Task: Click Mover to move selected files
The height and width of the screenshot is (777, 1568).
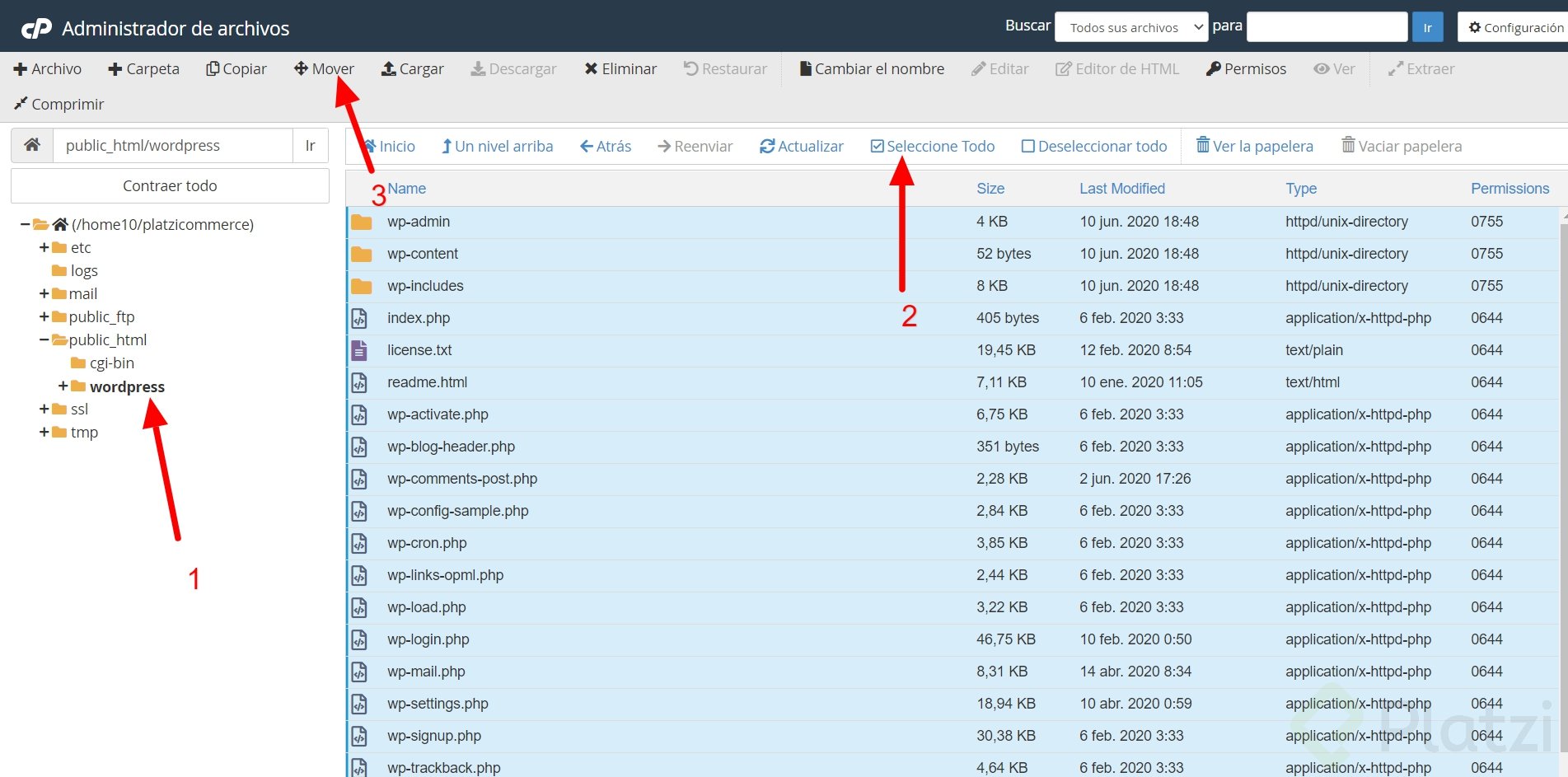Action: (324, 69)
